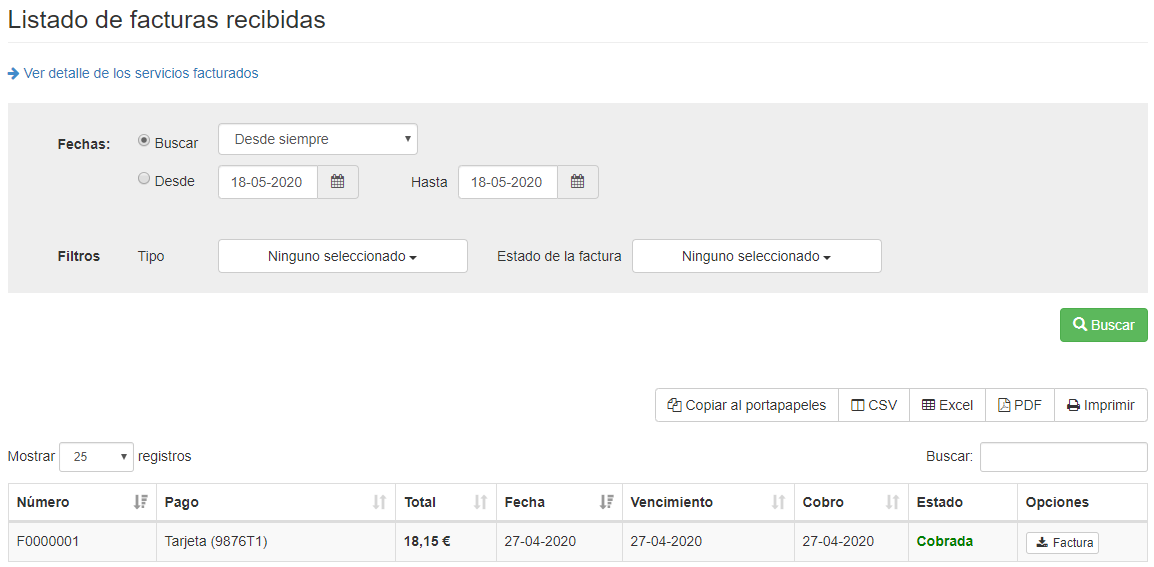The image size is (1154, 567).
Task: Expand the 'Desde siempre' period dropdown
Action: (317, 139)
